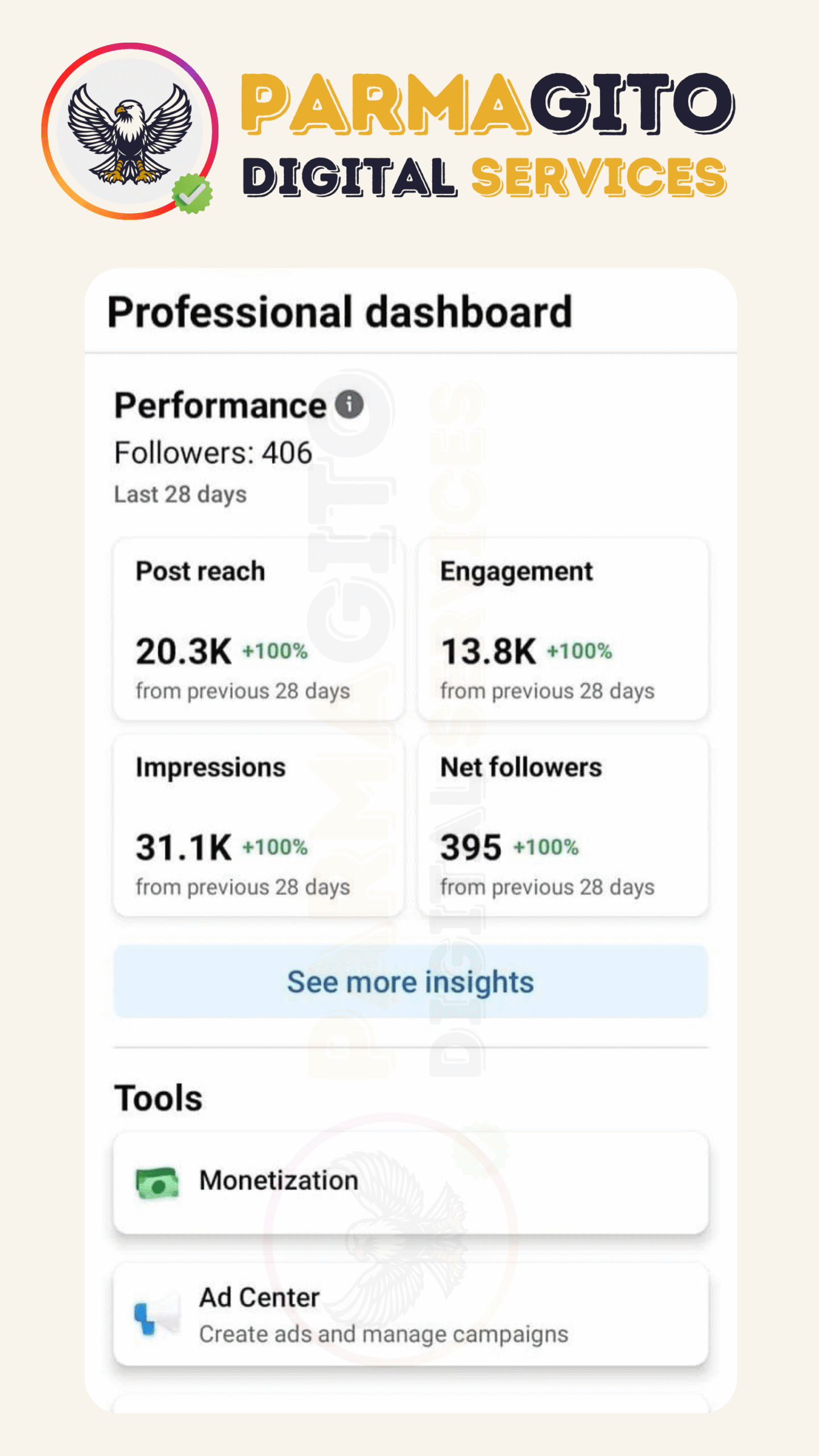Click the See more insights button
The image size is (819, 1456).
[x=411, y=982]
